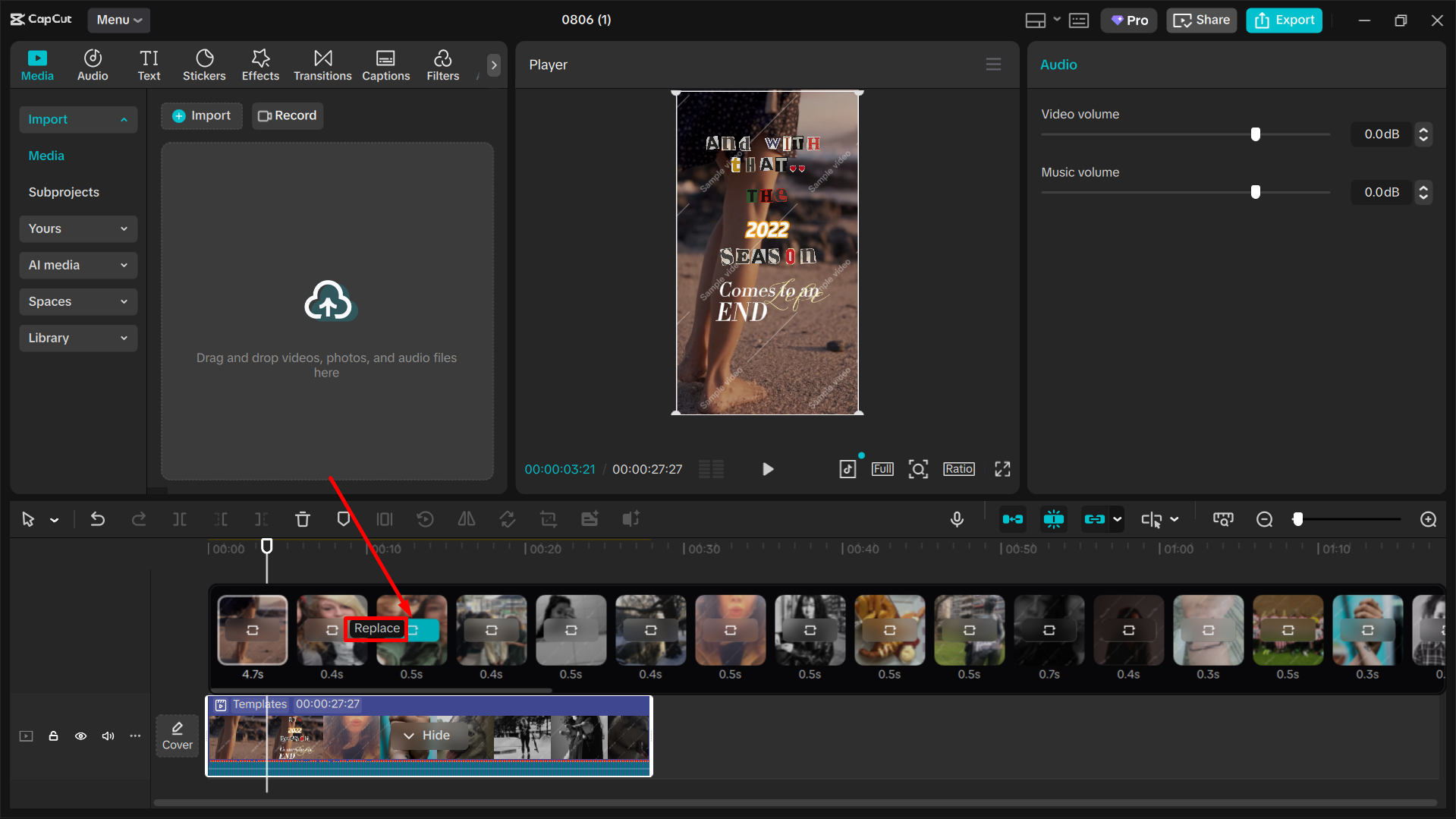
Task: Open the Transitions panel
Action: click(x=322, y=65)
